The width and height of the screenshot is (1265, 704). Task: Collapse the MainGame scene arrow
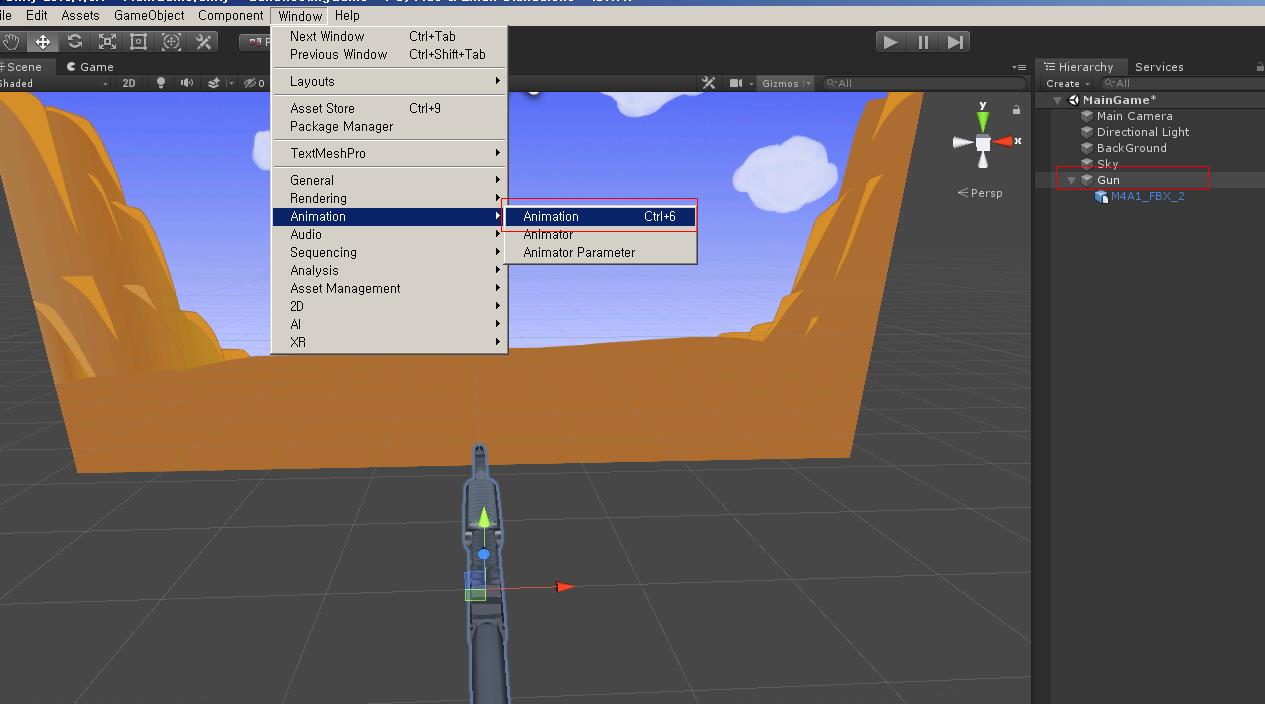pyautogui.click(x=1058, y=100)
